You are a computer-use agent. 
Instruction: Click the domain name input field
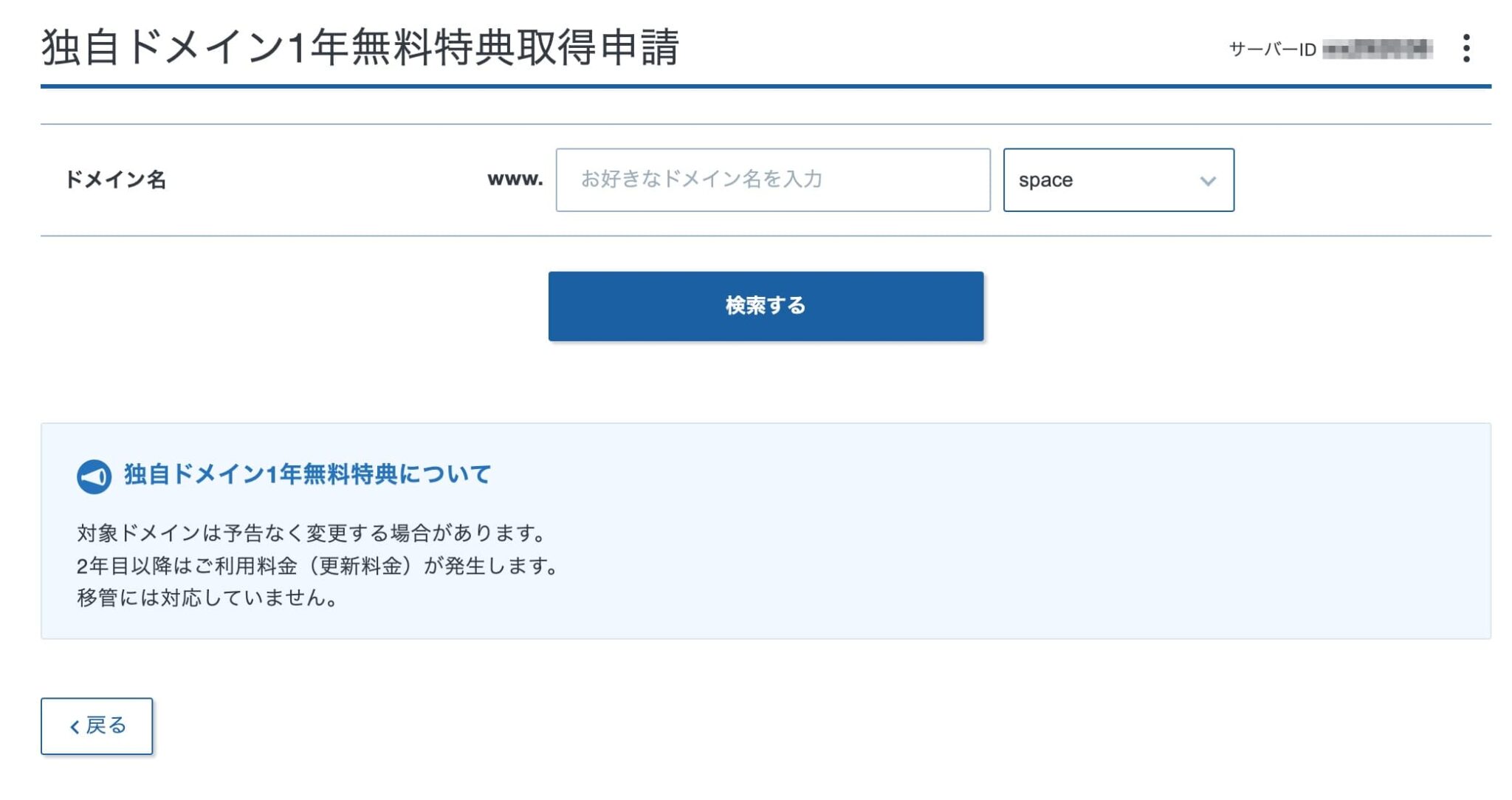click(x=773, y=180)
